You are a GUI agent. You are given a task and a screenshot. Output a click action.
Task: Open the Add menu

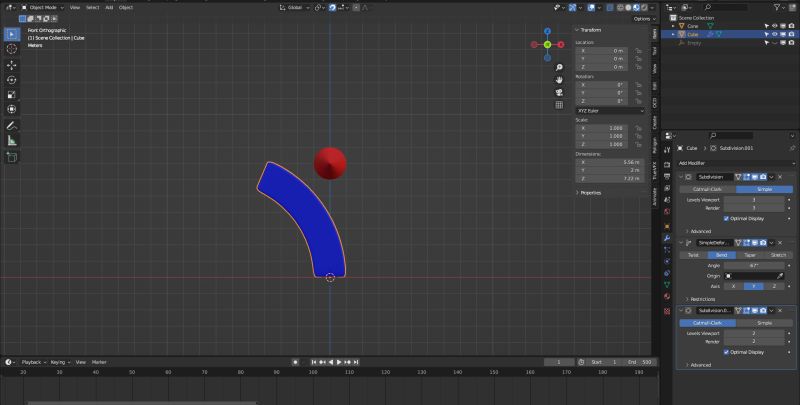(x=109, y=8)
